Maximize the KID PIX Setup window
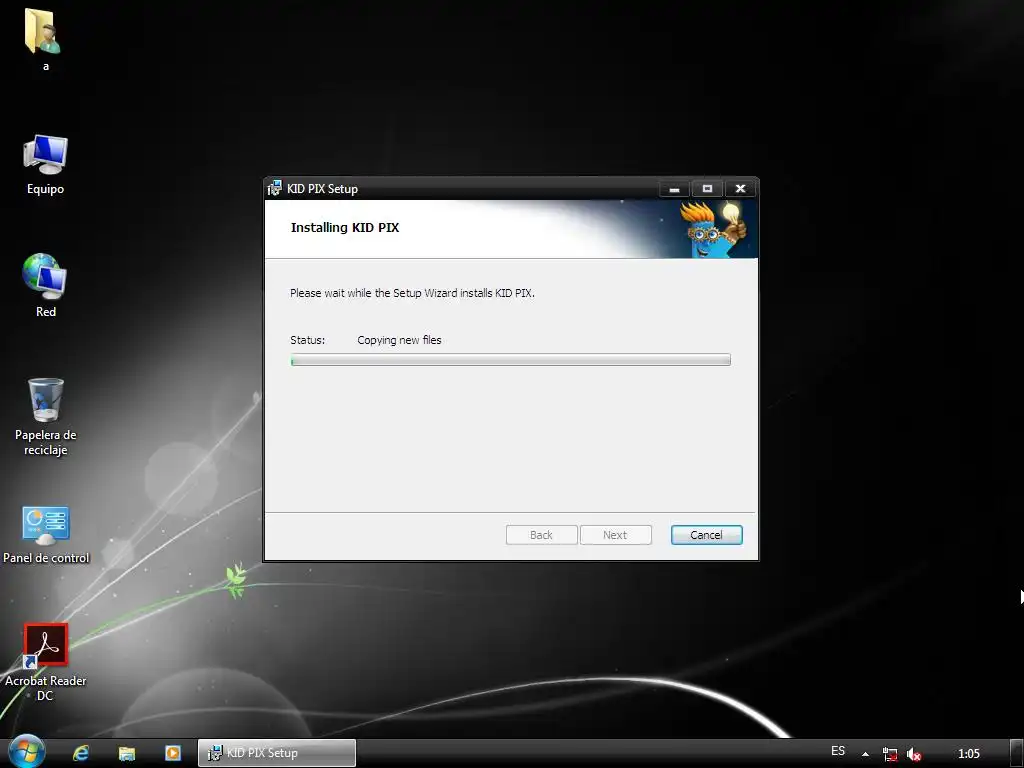The image size is (1024, 768). [707, 189]
